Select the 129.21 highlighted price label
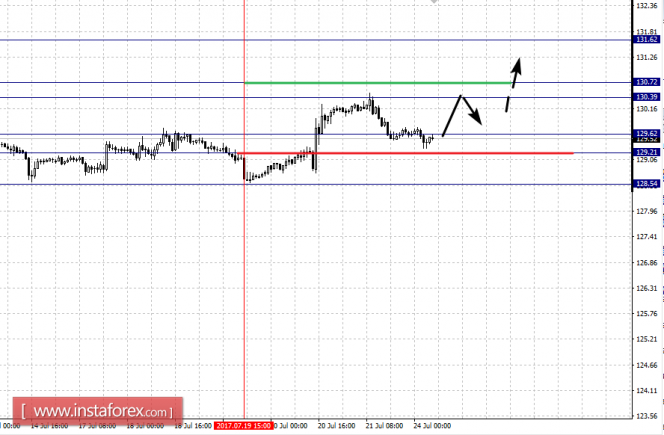The image size is (664, 435). [x=646, y=152]
